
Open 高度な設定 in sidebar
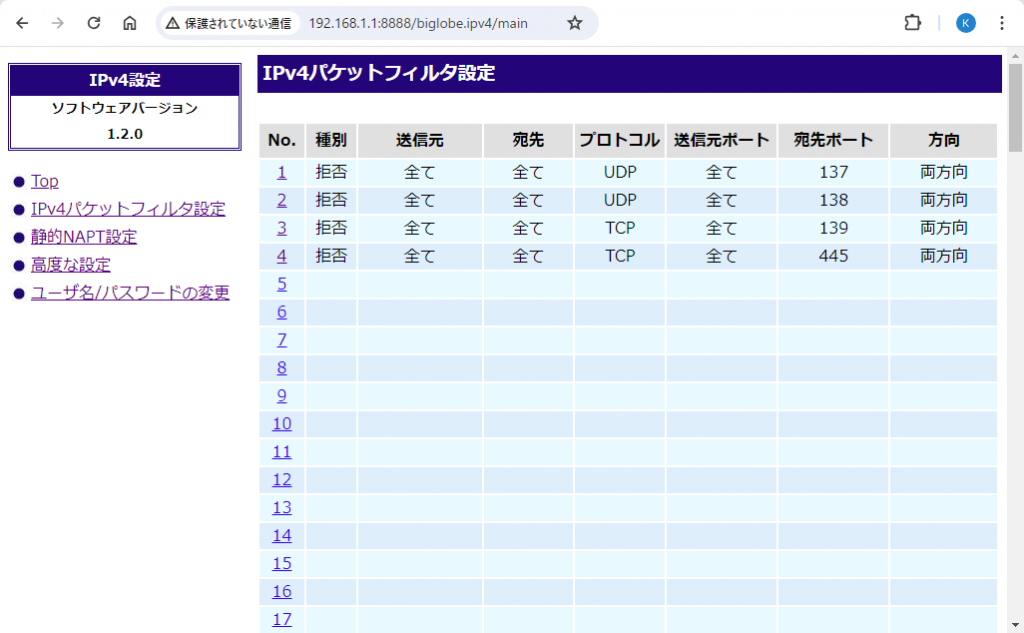(x=71, y=265)
